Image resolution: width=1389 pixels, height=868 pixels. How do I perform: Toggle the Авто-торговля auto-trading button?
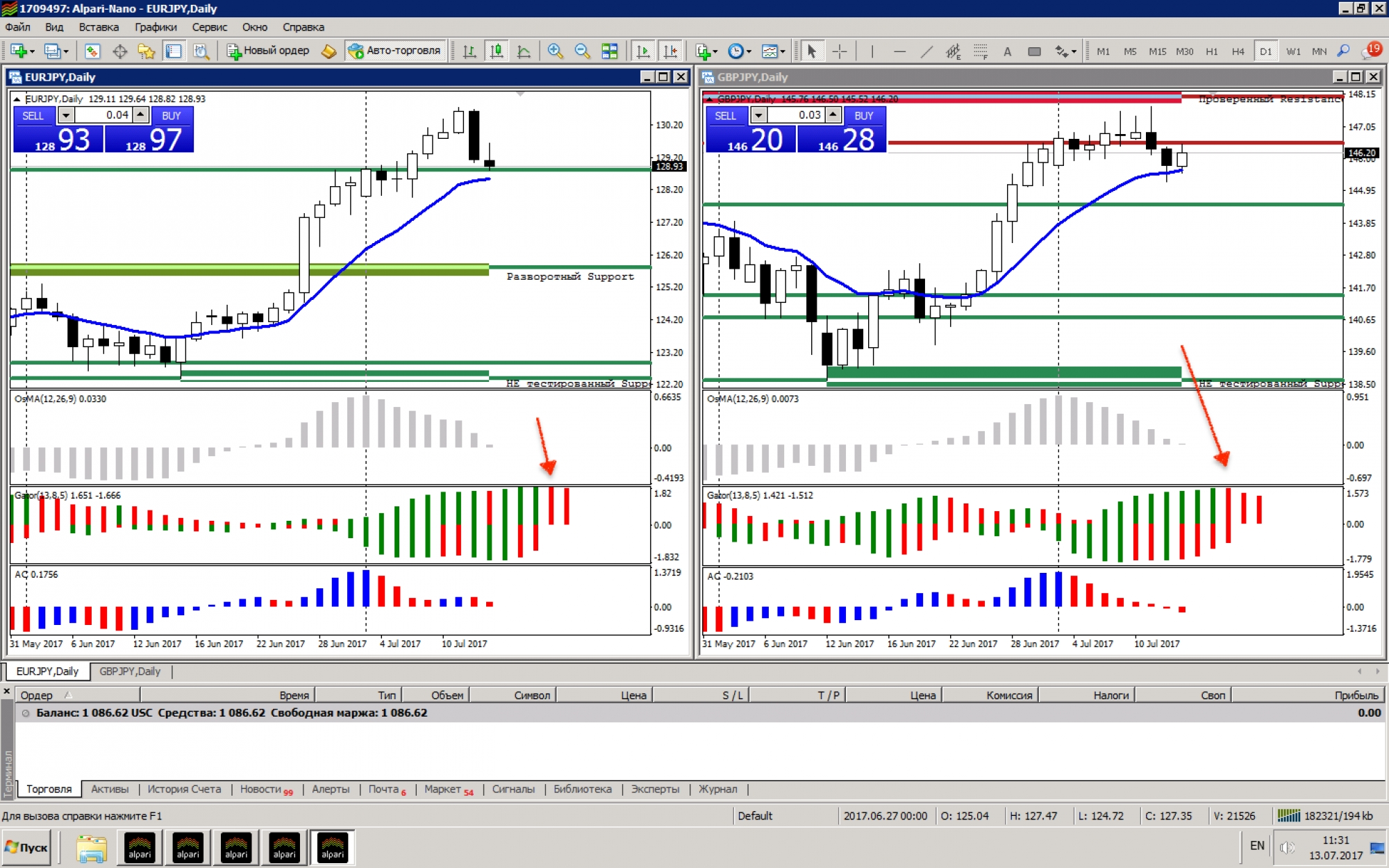point(394,51)
